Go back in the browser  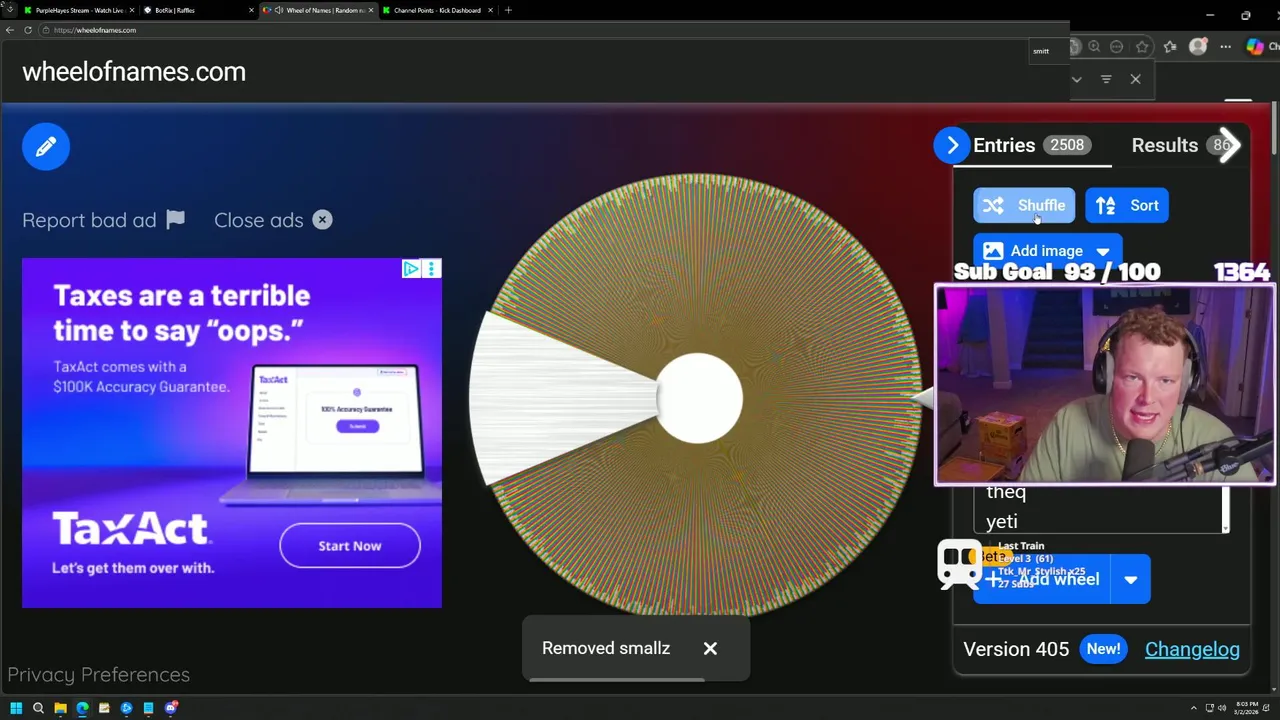pyautogui.click(x=10, y=30)
